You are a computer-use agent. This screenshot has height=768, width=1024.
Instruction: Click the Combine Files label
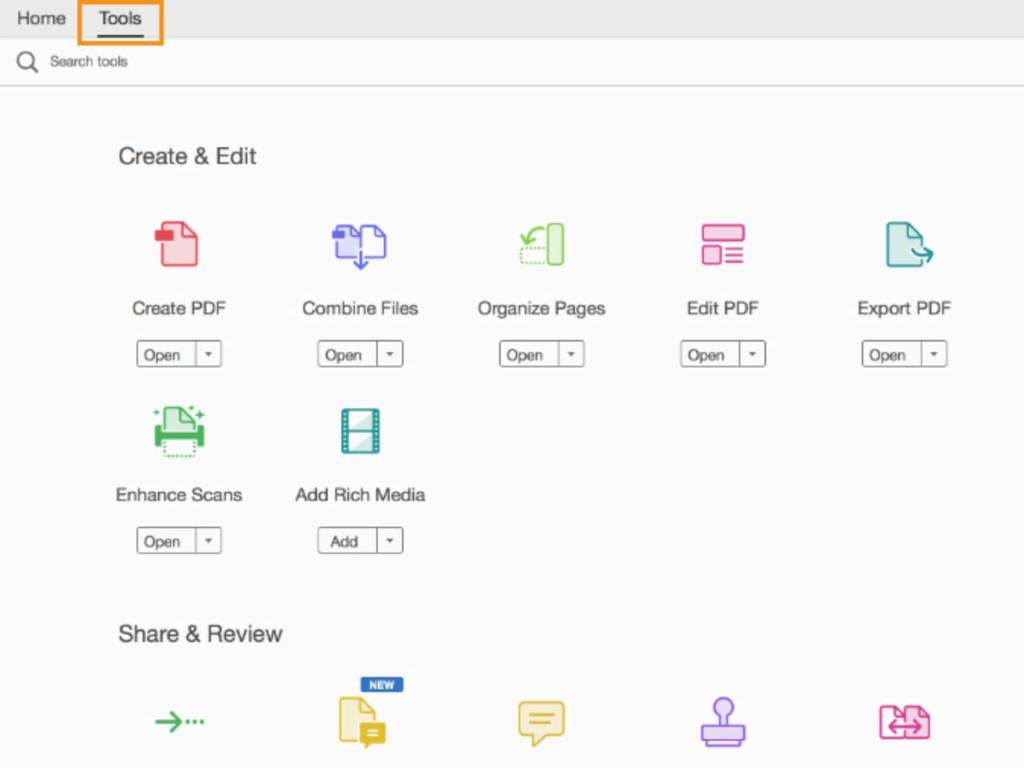click(360, 308)
